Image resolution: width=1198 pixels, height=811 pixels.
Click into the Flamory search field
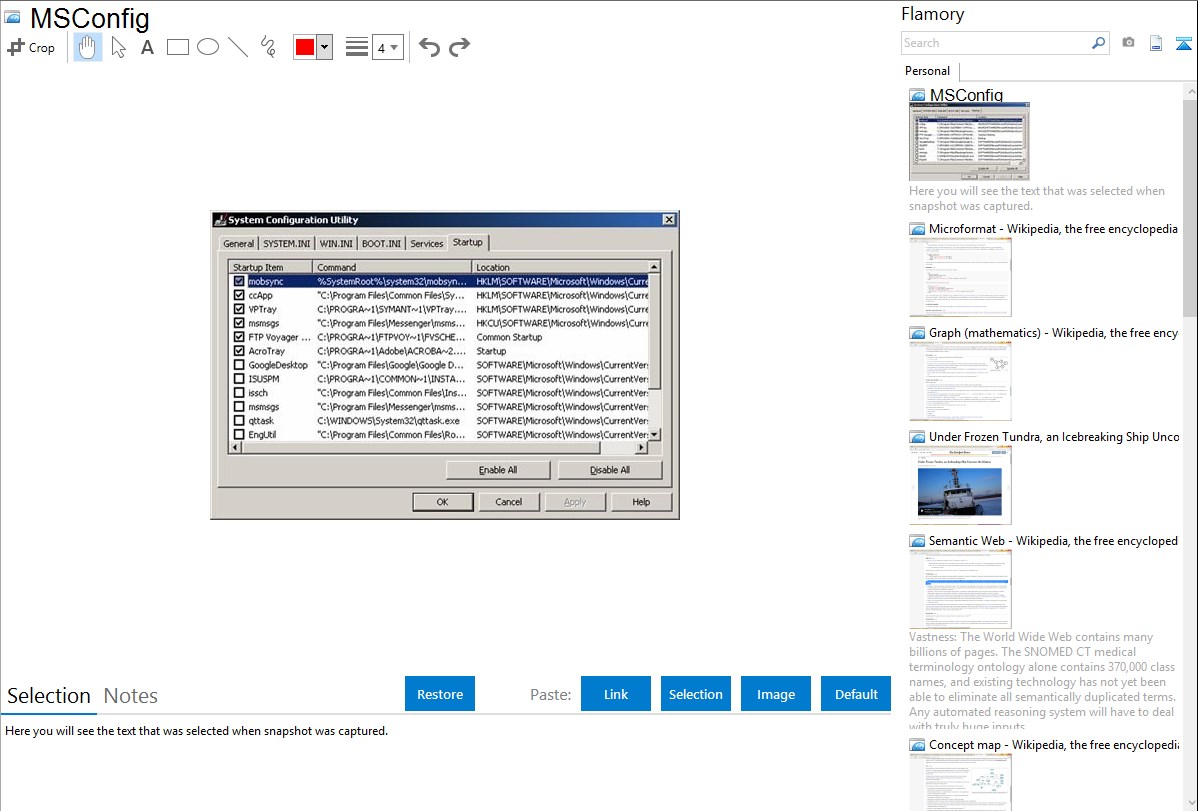(995, 43)
